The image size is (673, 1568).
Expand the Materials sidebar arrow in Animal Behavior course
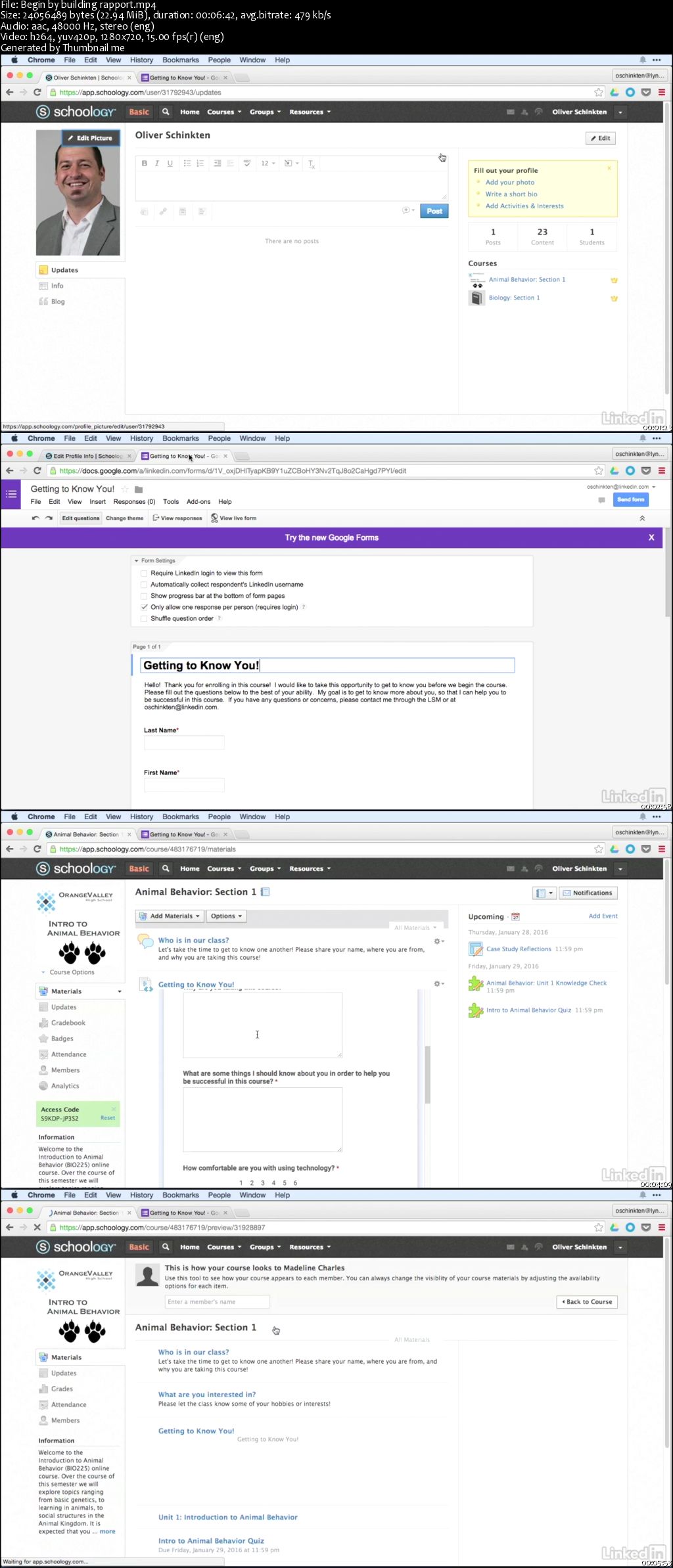[x=120, y=991]
